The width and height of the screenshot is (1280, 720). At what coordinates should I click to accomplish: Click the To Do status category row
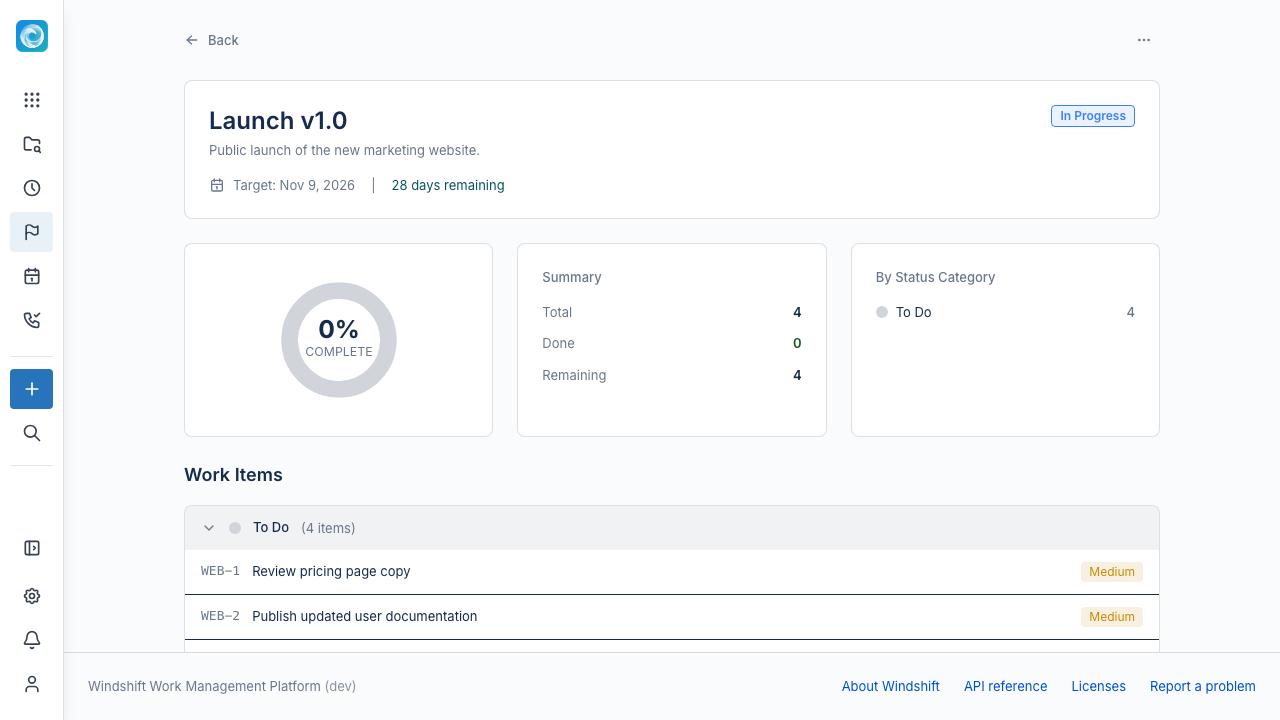(x=1005, y=312)
